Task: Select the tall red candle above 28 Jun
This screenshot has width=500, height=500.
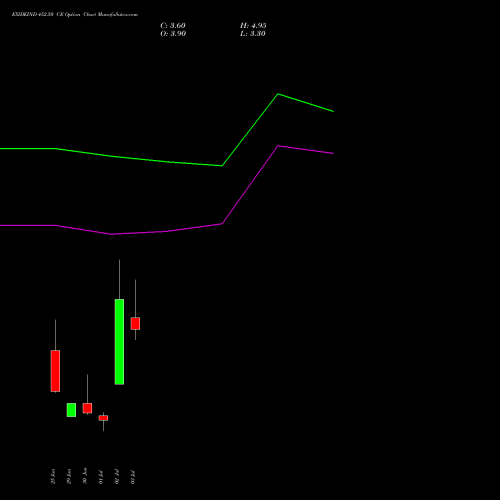Action: click(x=55, y=371)
